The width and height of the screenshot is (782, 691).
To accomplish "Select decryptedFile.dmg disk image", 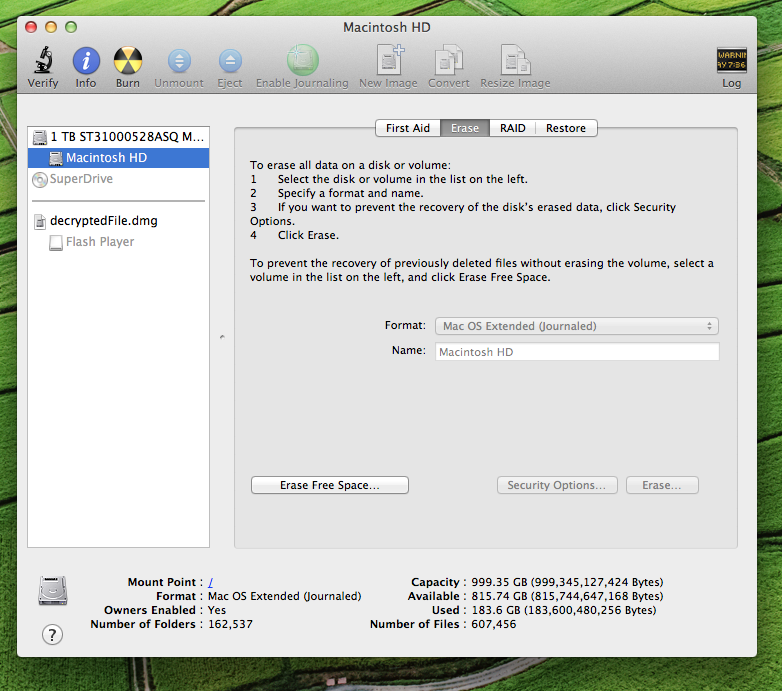I will (119, 220).
